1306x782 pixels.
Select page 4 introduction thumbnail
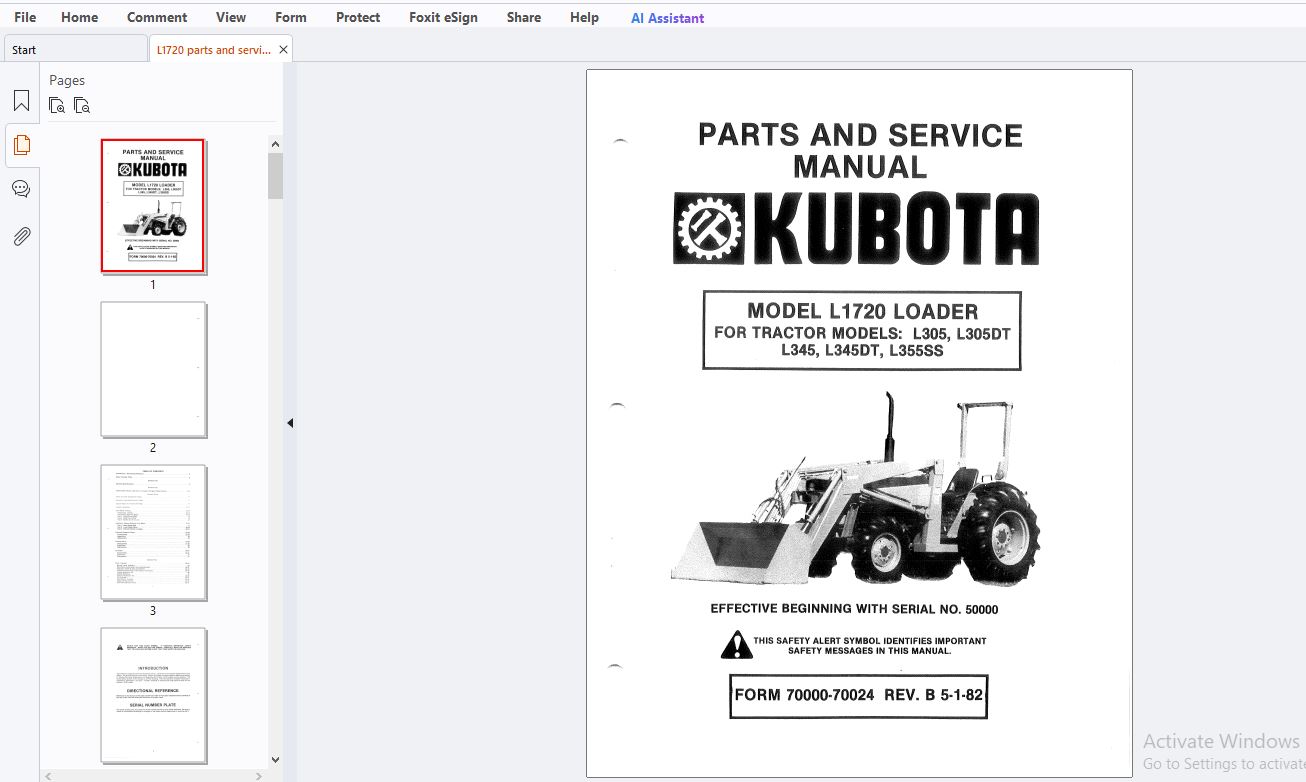[x=153, y=695]
